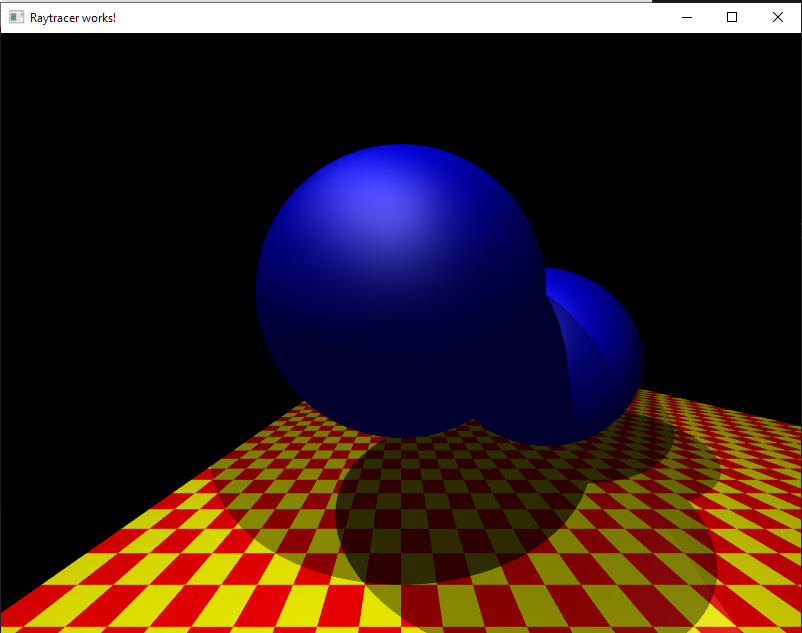
Task: Click the Raytracer application icon in title bar
Action: 14,17
